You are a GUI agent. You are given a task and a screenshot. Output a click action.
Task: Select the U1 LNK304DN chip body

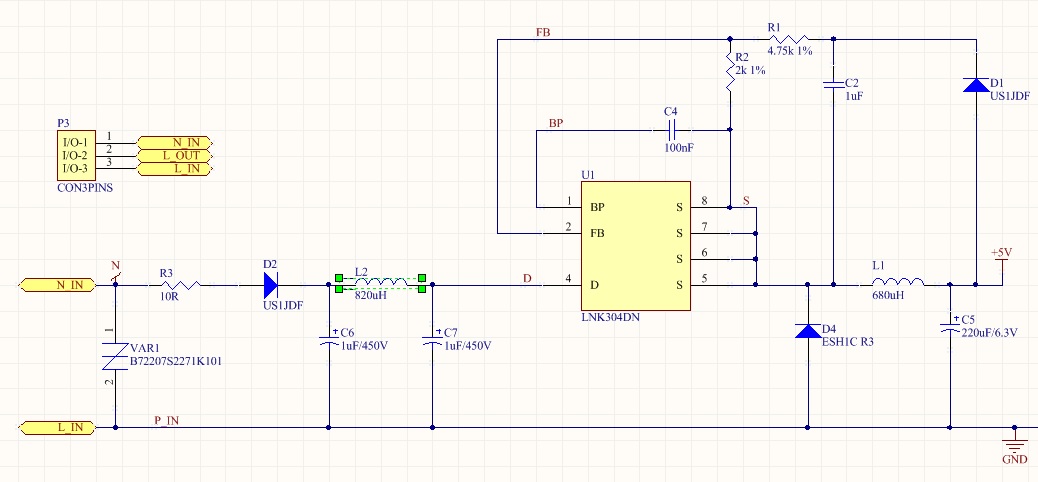click(636, 246)
